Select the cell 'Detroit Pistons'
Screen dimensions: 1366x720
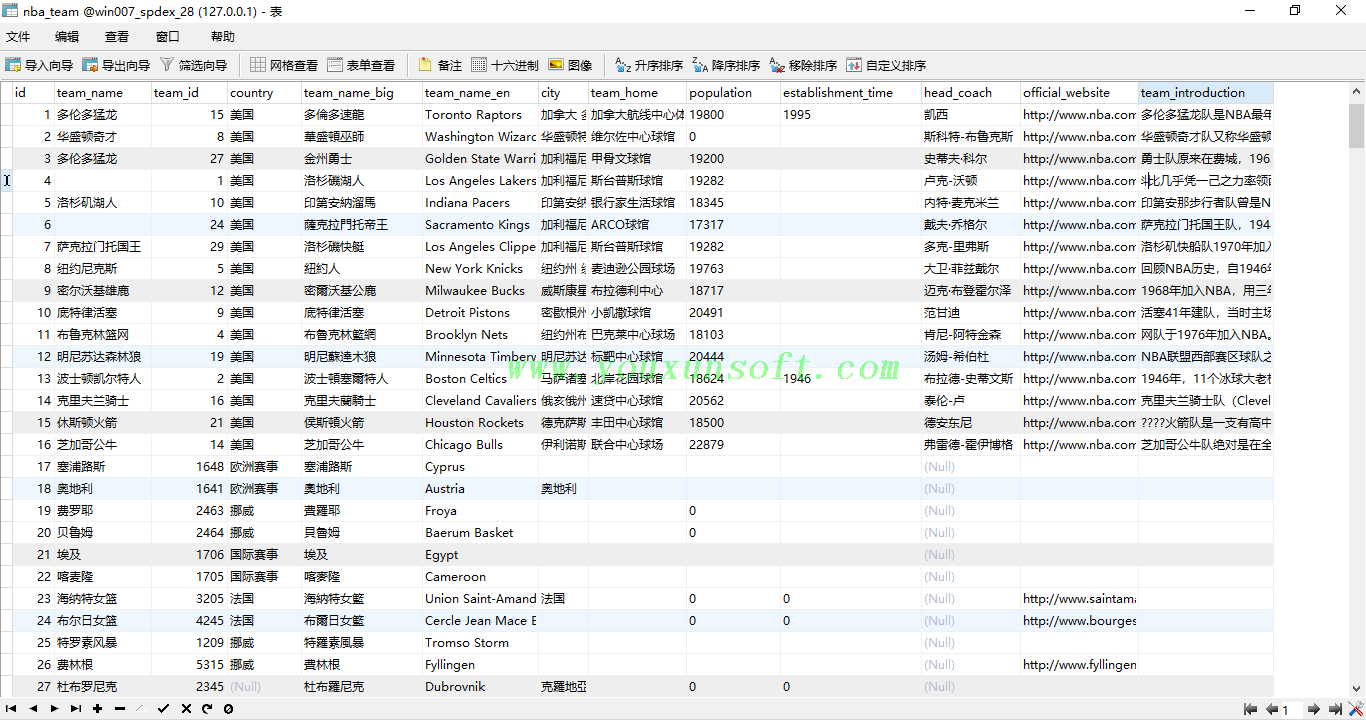tap(480, 313)
